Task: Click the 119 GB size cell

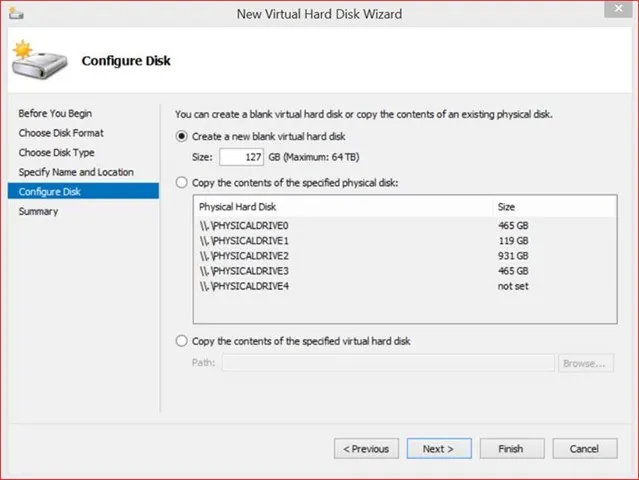Action: [x=513, y=240]
